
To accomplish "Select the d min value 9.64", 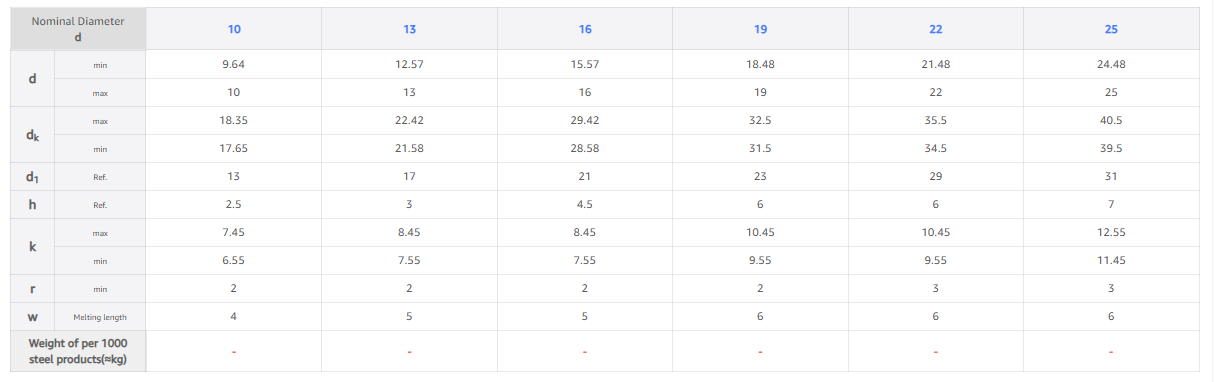I will (x=234, y=64).
